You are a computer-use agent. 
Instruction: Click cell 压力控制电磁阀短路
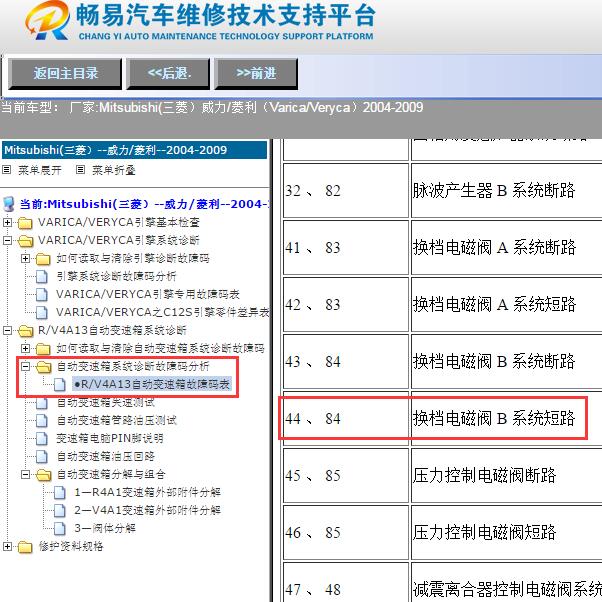point(507,533)
